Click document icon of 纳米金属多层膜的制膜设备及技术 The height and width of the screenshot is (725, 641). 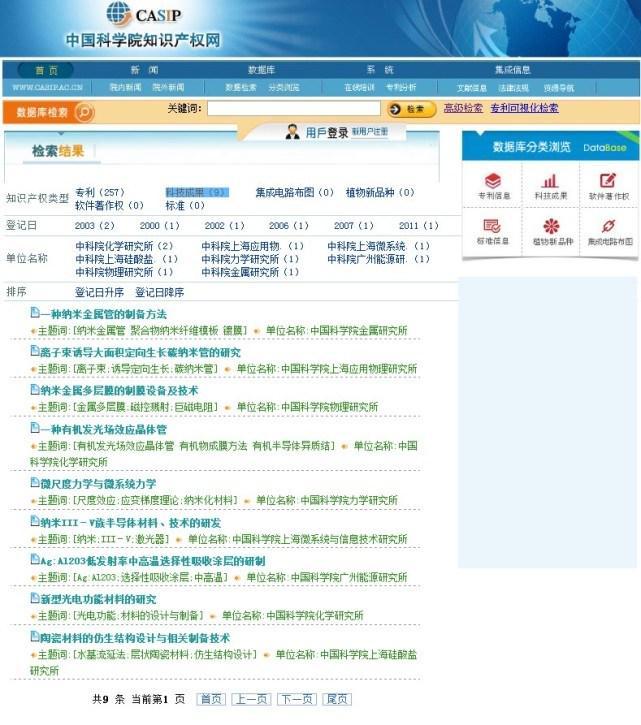point(35,389)
